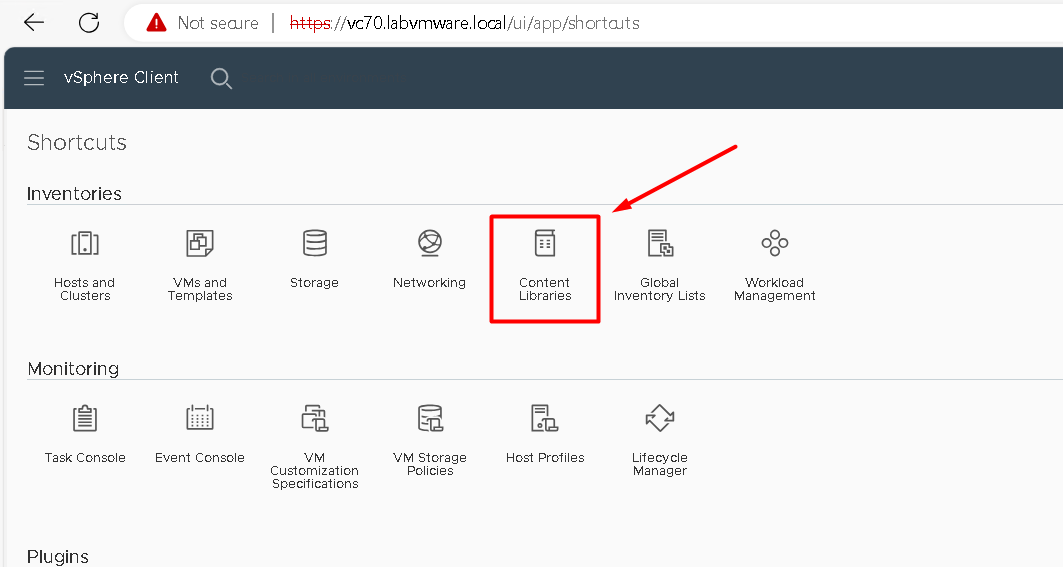Viewport: 1063px width, 567px height.
Task: Click the Shortcuts page heading
Action: [x=77, y=142]
